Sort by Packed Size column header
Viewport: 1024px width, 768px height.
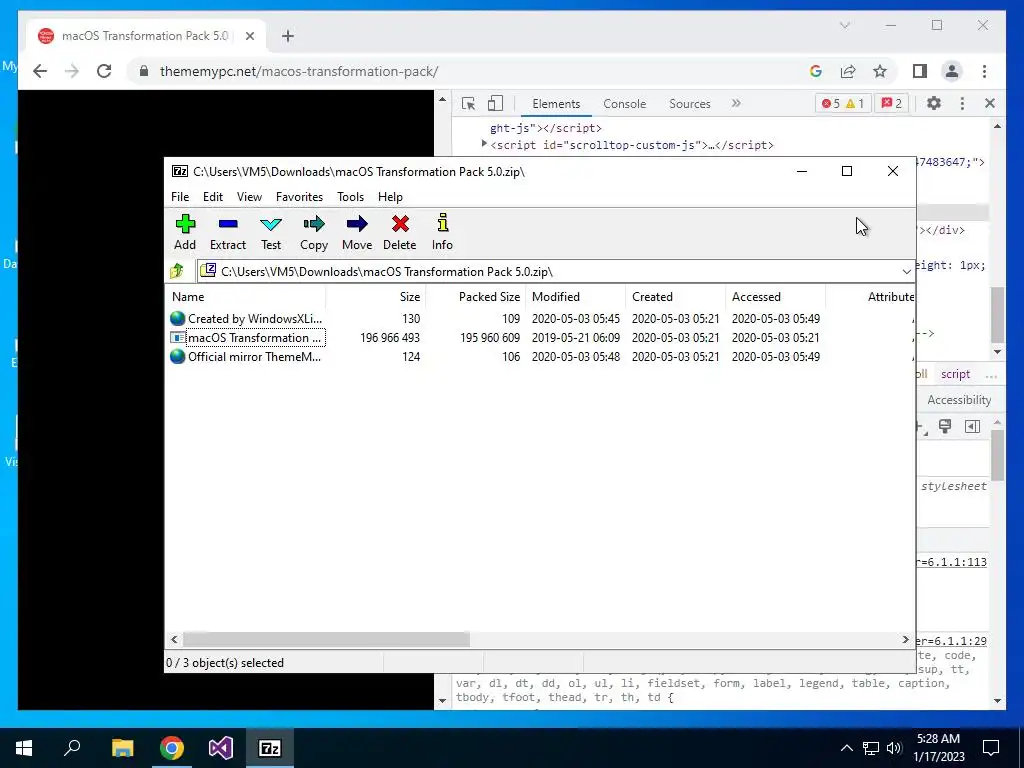(x=475, y=296)
